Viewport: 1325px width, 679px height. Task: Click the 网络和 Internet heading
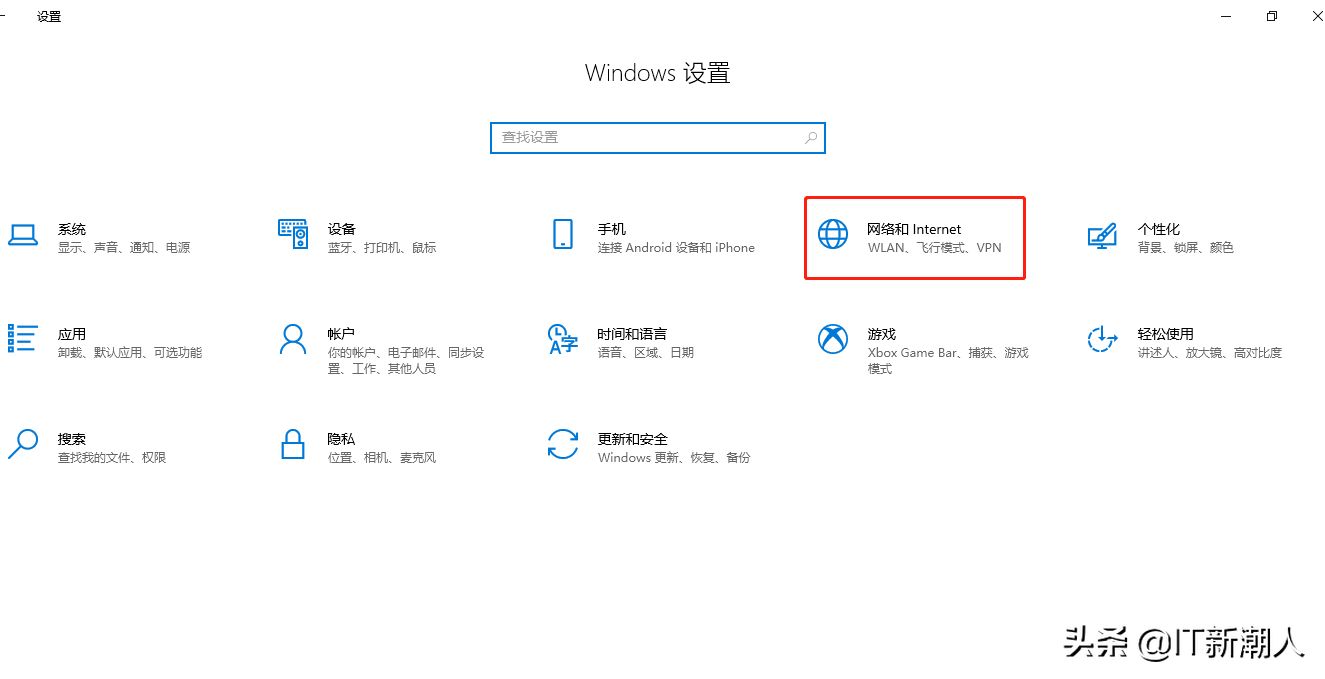[914, 229]
